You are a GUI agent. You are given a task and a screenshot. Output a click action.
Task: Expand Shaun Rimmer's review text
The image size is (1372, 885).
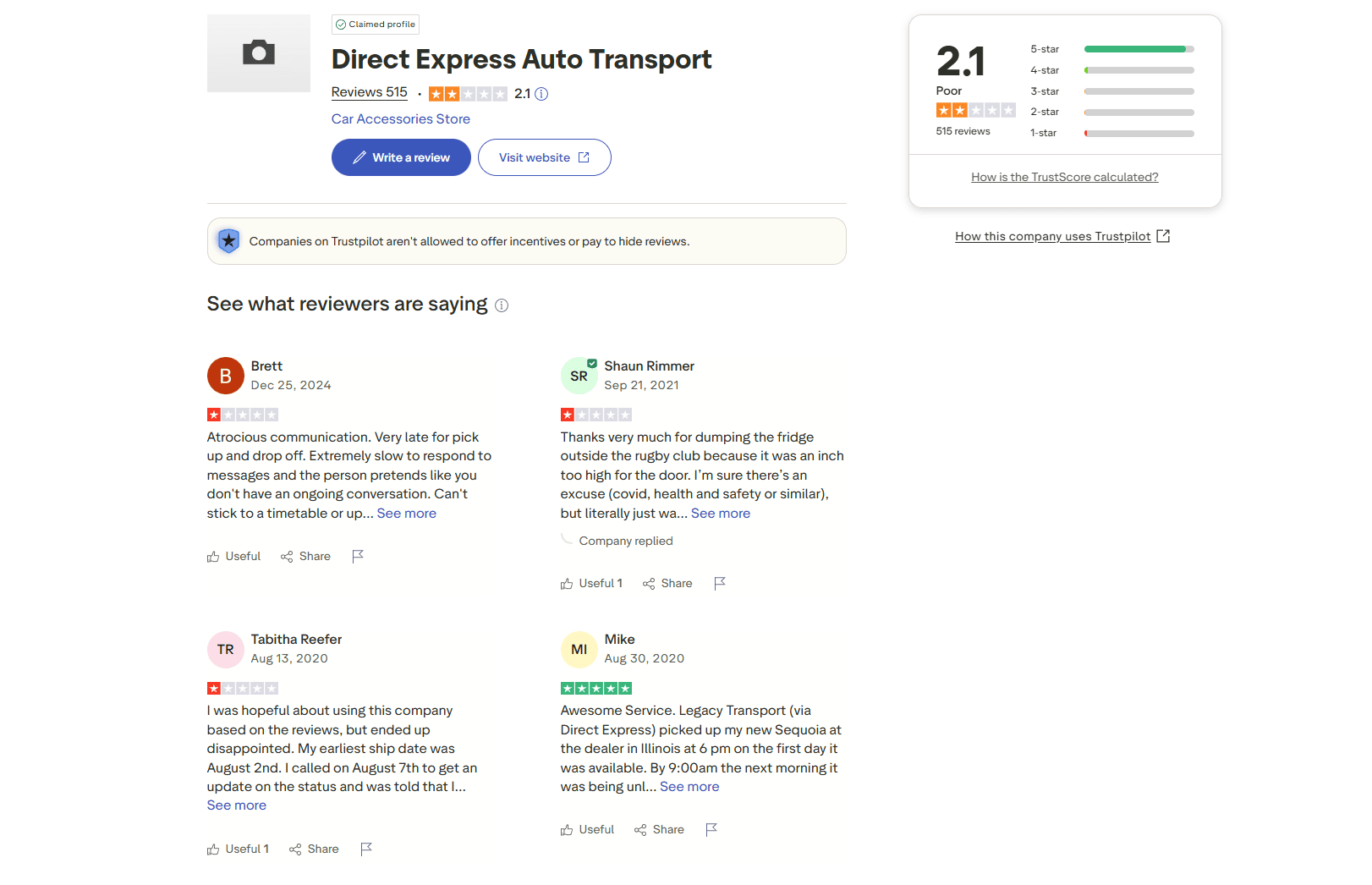721,514
